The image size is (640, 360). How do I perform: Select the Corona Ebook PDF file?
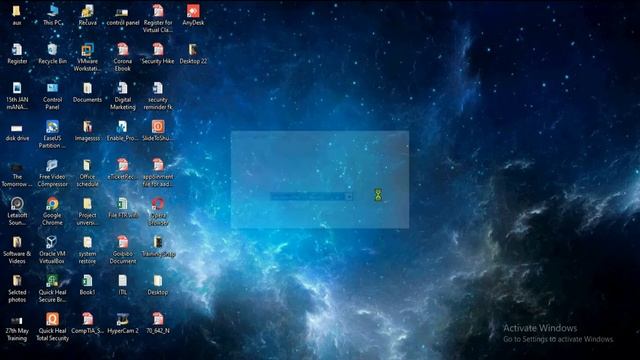(122, 57)
